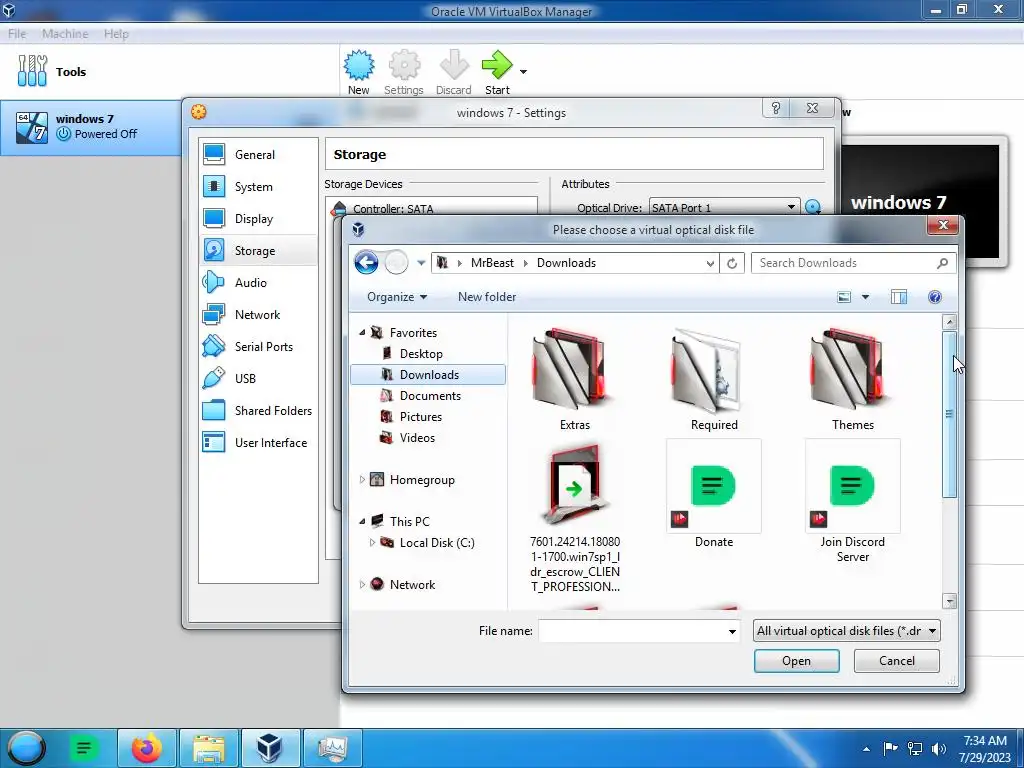
Task: Open Firefox from the taskbar
Action: coord(147,748)
